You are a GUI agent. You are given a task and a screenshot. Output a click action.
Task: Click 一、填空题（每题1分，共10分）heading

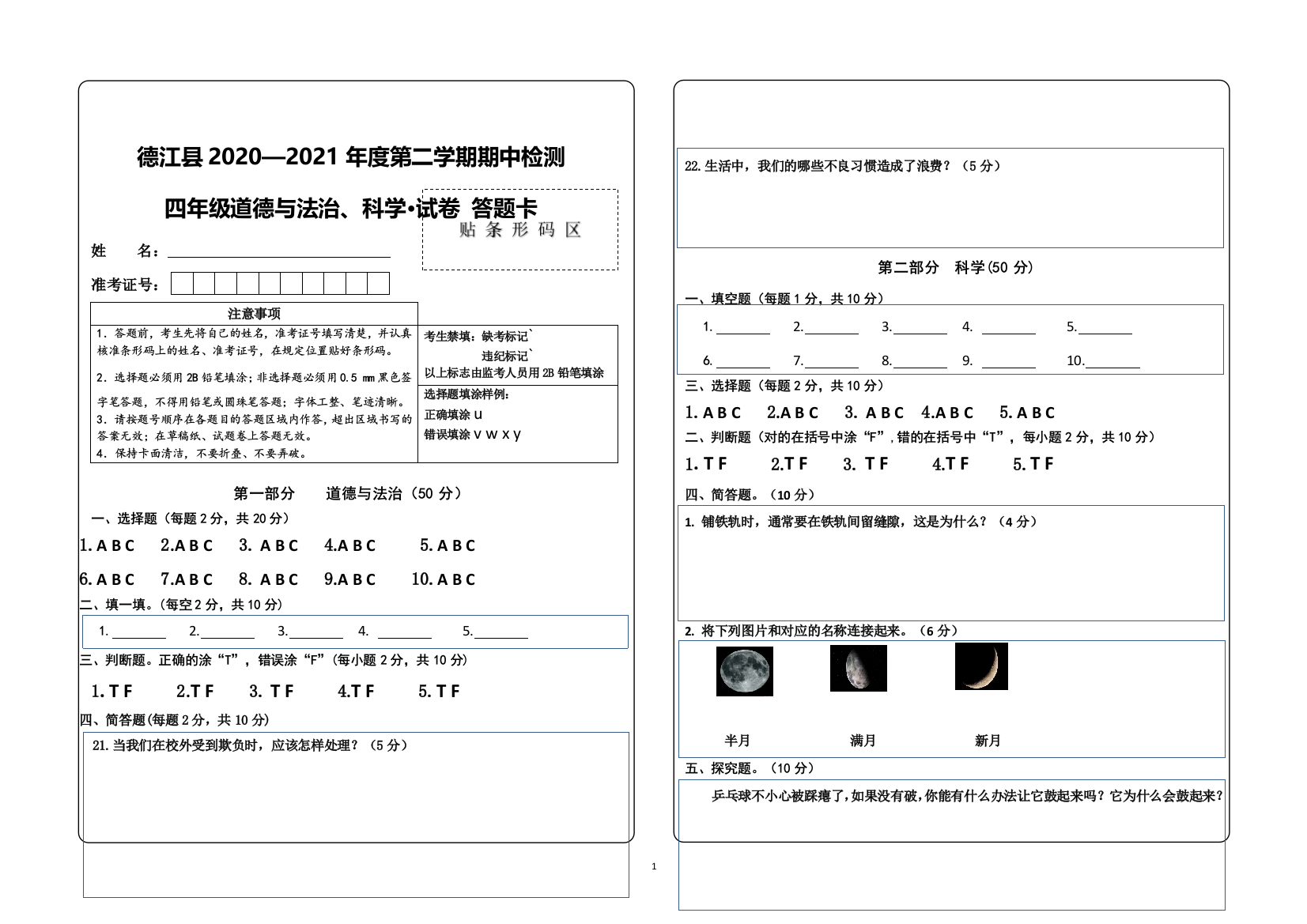(784, 299)
